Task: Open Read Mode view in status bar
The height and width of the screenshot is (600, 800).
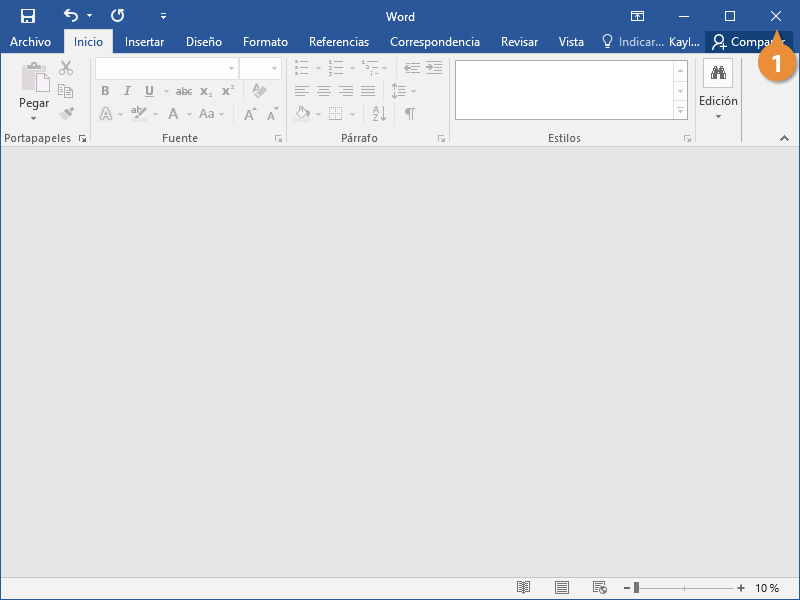Action: click(x=523, y=588)
